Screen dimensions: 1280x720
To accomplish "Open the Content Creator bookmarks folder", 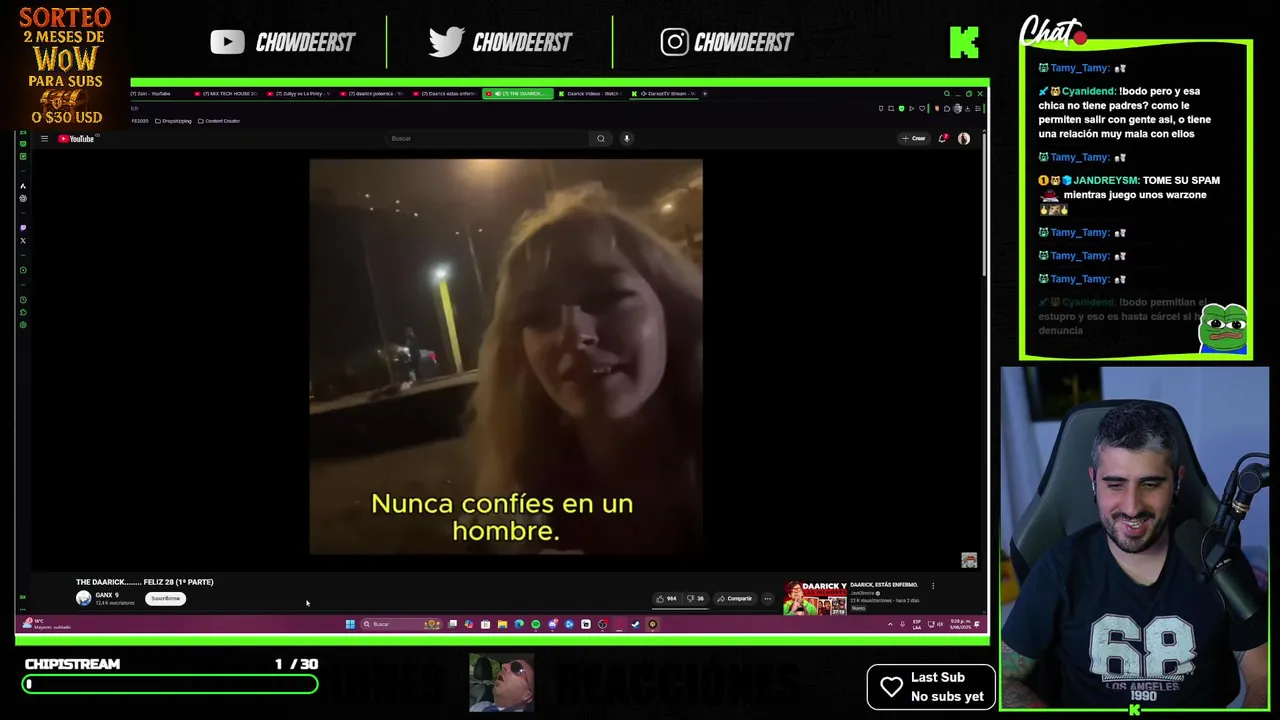I will click(219, 121).
